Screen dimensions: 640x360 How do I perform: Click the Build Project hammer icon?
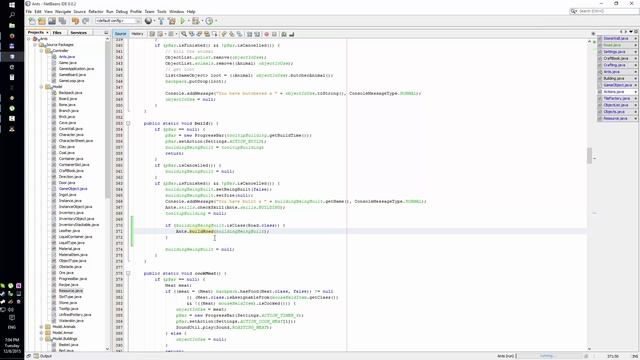(x=161, y=21)
